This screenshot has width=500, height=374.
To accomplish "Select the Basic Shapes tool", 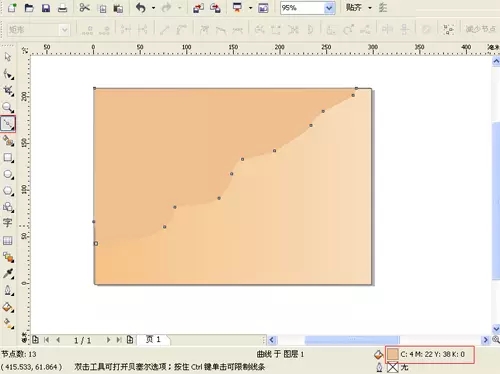I will pyautogui.click(x=8, y=207).
